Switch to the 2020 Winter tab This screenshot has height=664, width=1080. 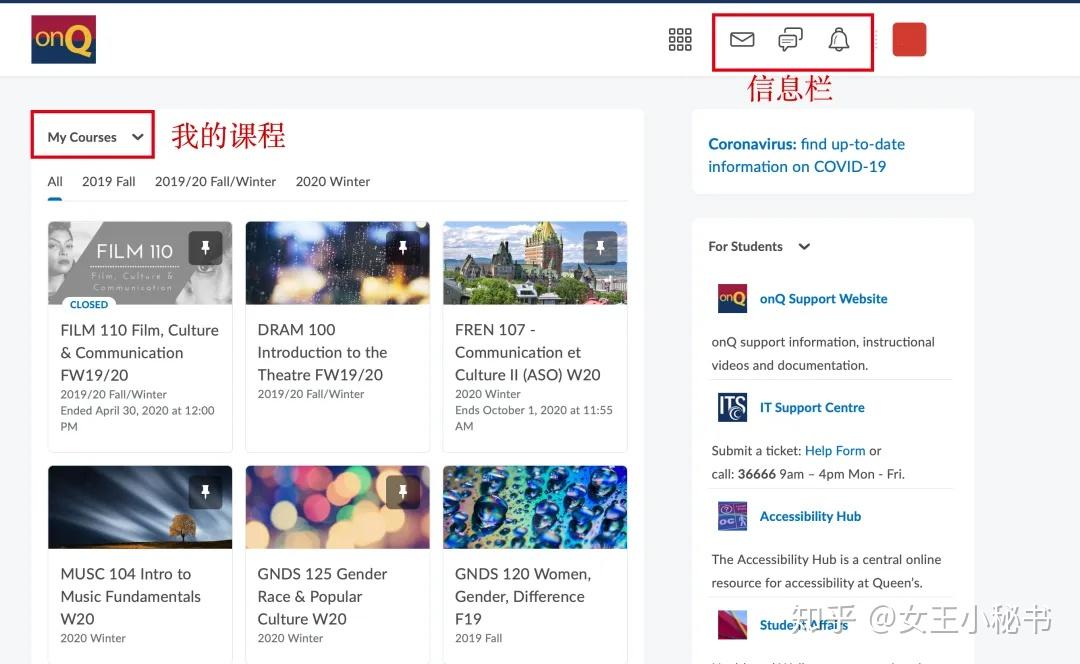tap(332, 181)
